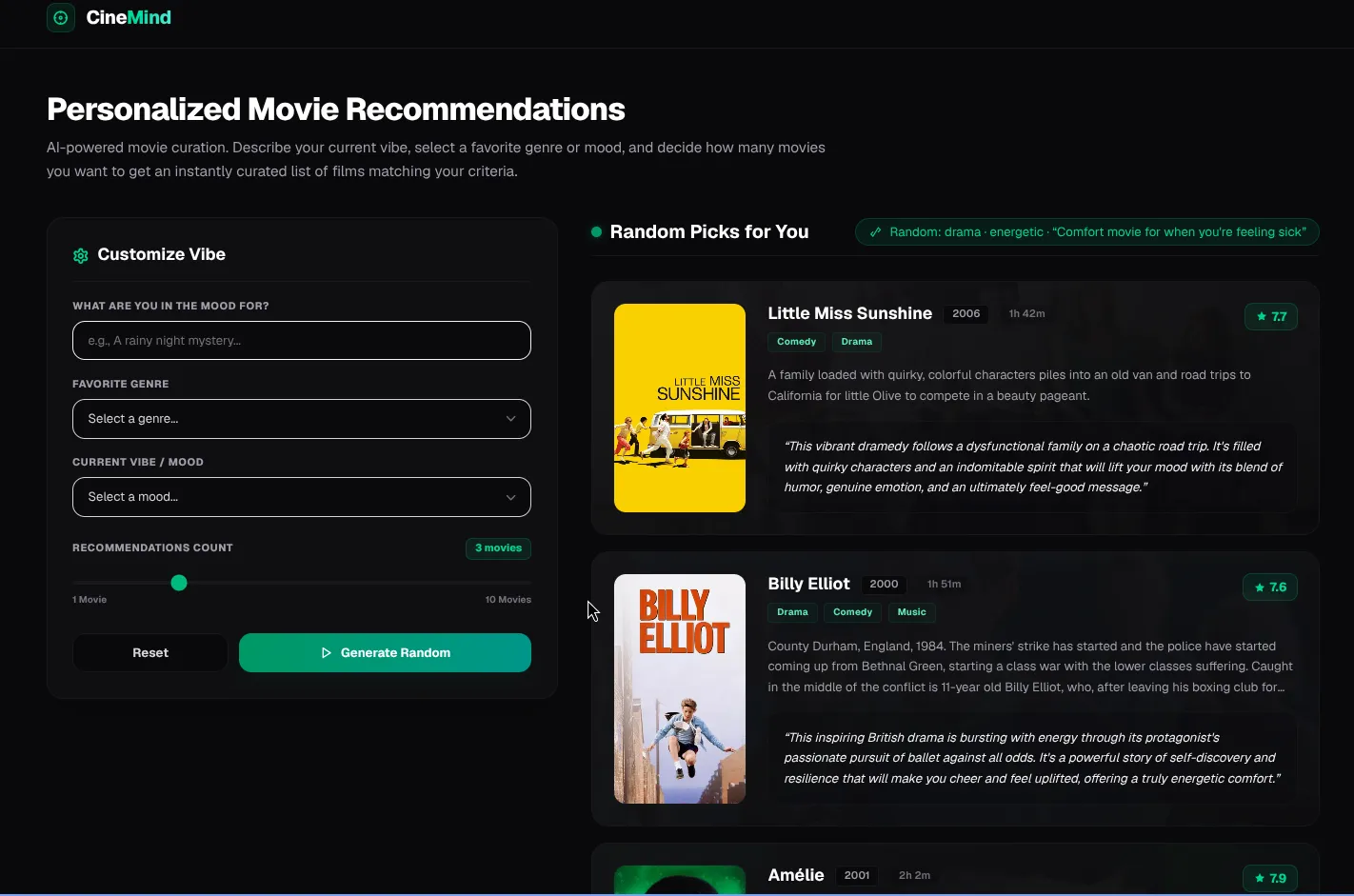1354x896 pixels.
Task: Click the 1 Movie slider min label
Action: click(90, 600)
